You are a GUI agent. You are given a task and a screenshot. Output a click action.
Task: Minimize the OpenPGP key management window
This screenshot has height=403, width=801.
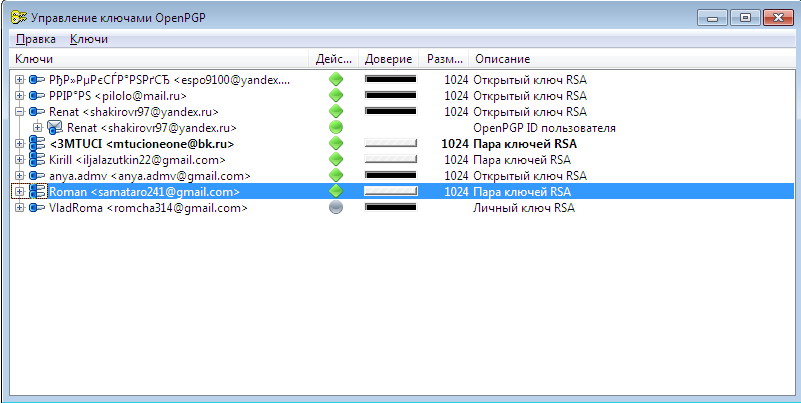tap(712, 18)
